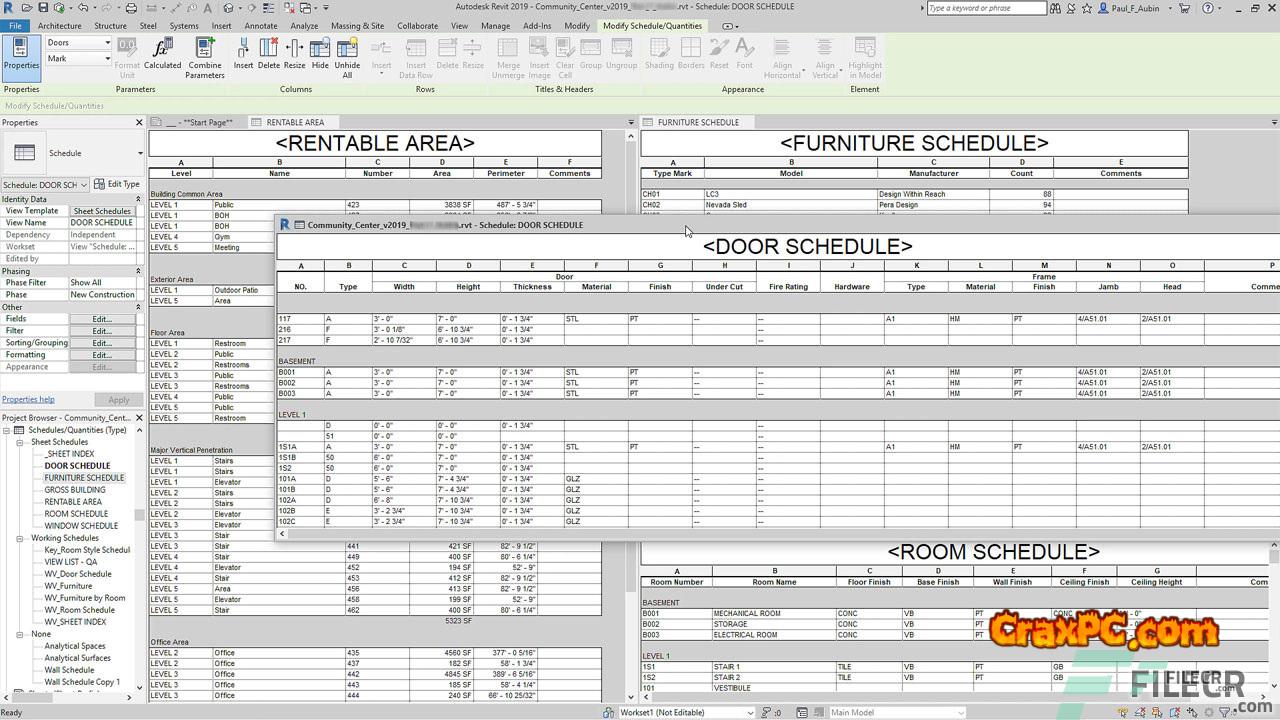Screen dimensions: 1280x720
Task: Select the Resize column tool
Action: pos(294,51)
